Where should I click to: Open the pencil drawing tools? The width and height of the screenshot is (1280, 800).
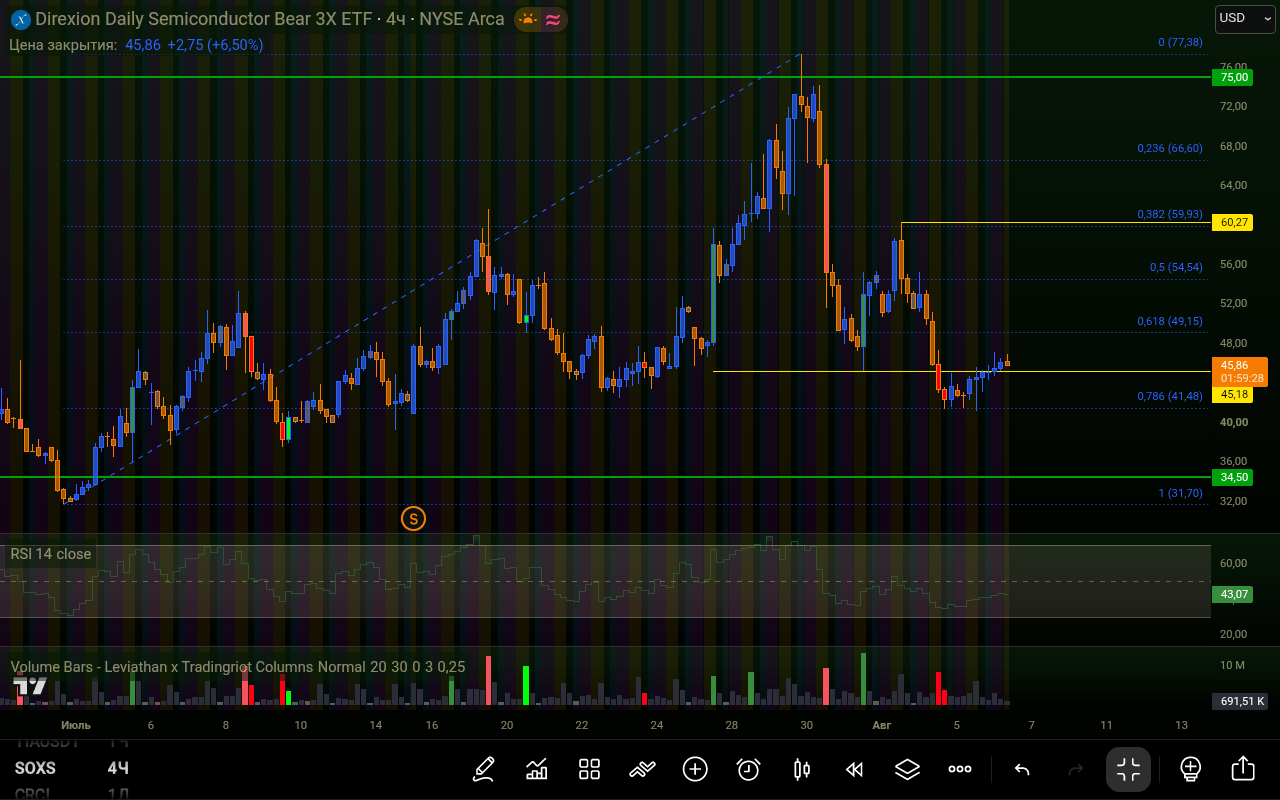pos(484,769)
